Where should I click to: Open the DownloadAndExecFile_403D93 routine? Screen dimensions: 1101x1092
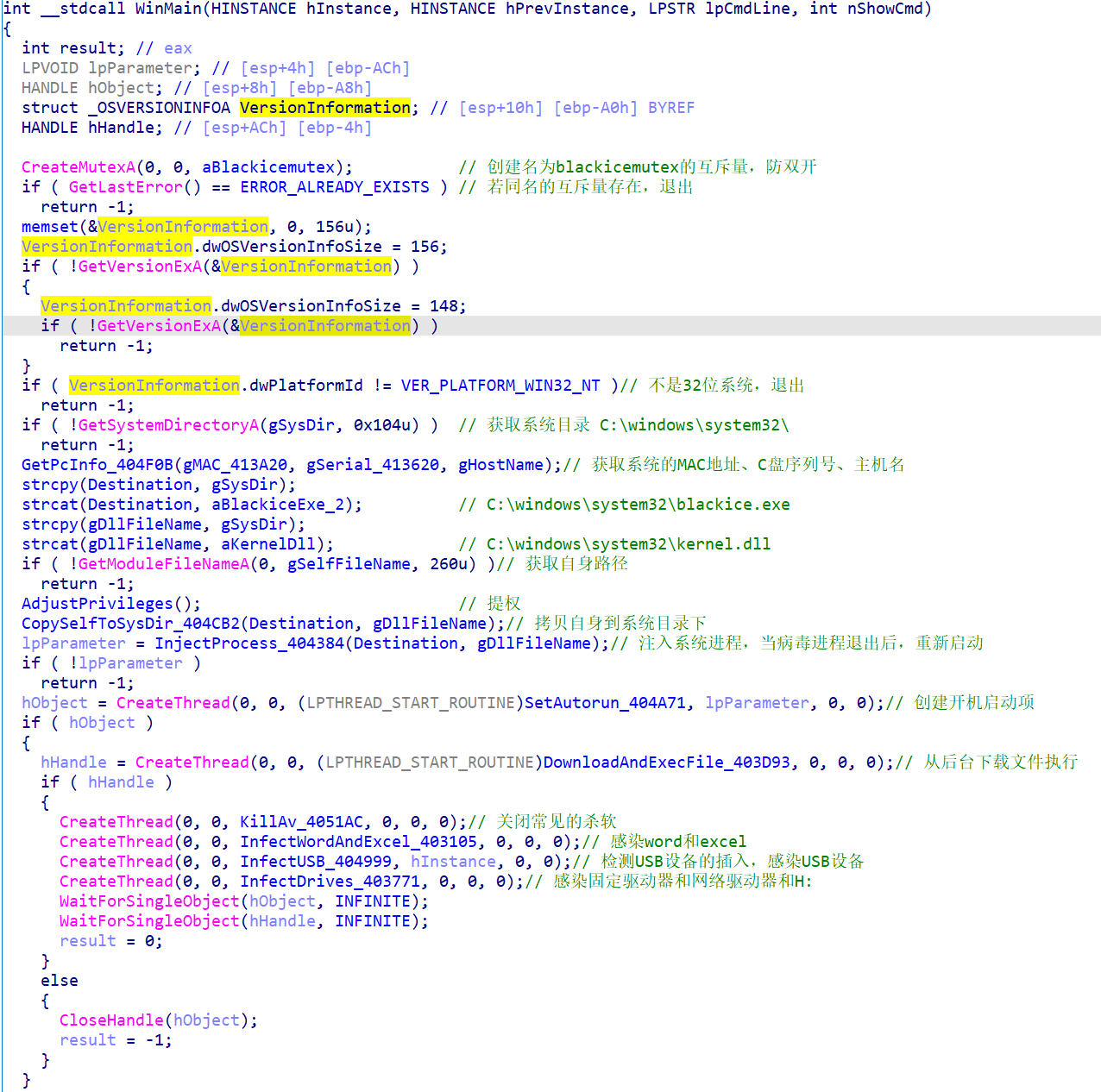point(667,763)
